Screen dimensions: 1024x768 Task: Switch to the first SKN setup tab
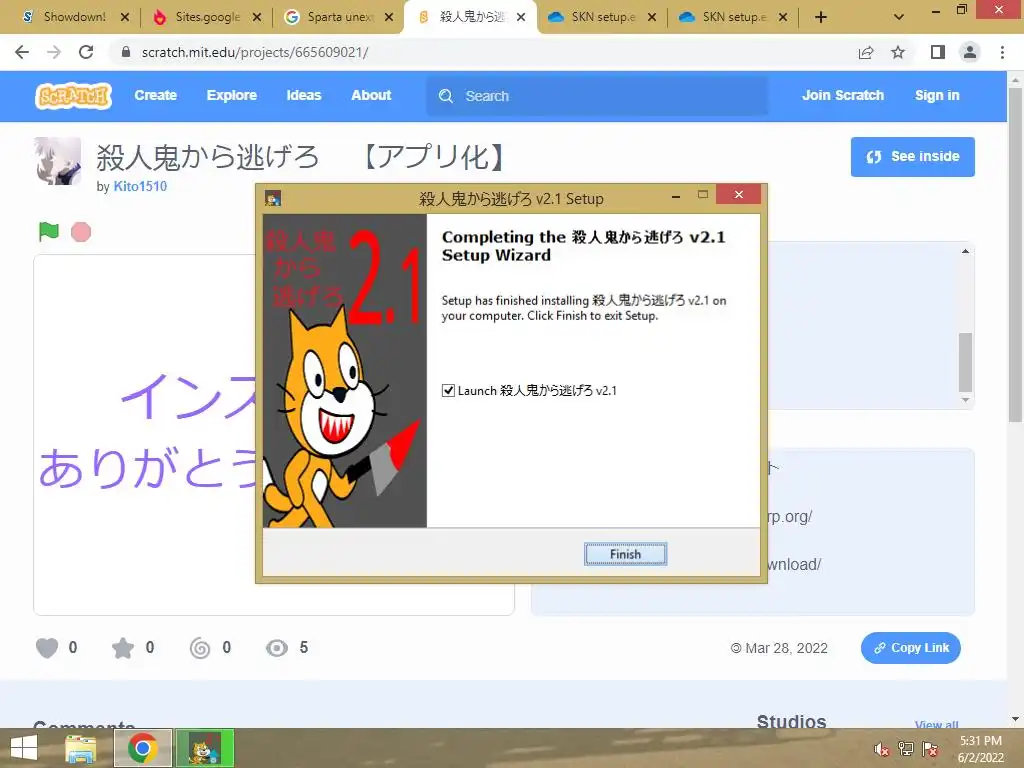[x=603, y=17]
